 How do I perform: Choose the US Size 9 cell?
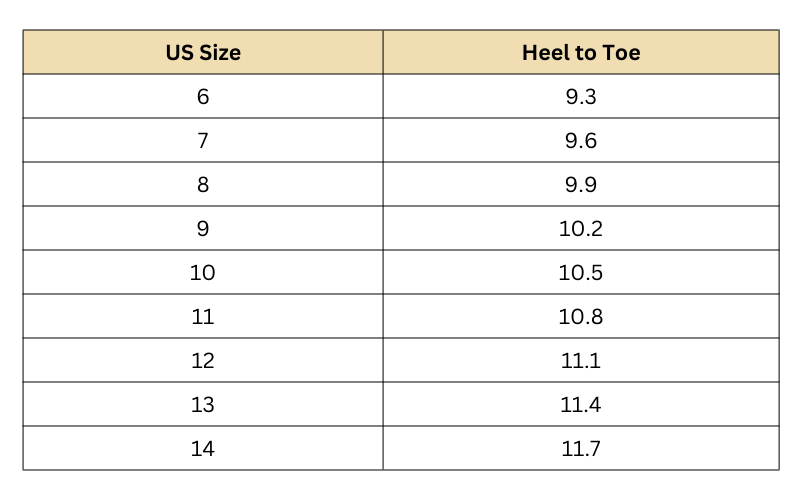pyautogui.click(x=203, y=229)
